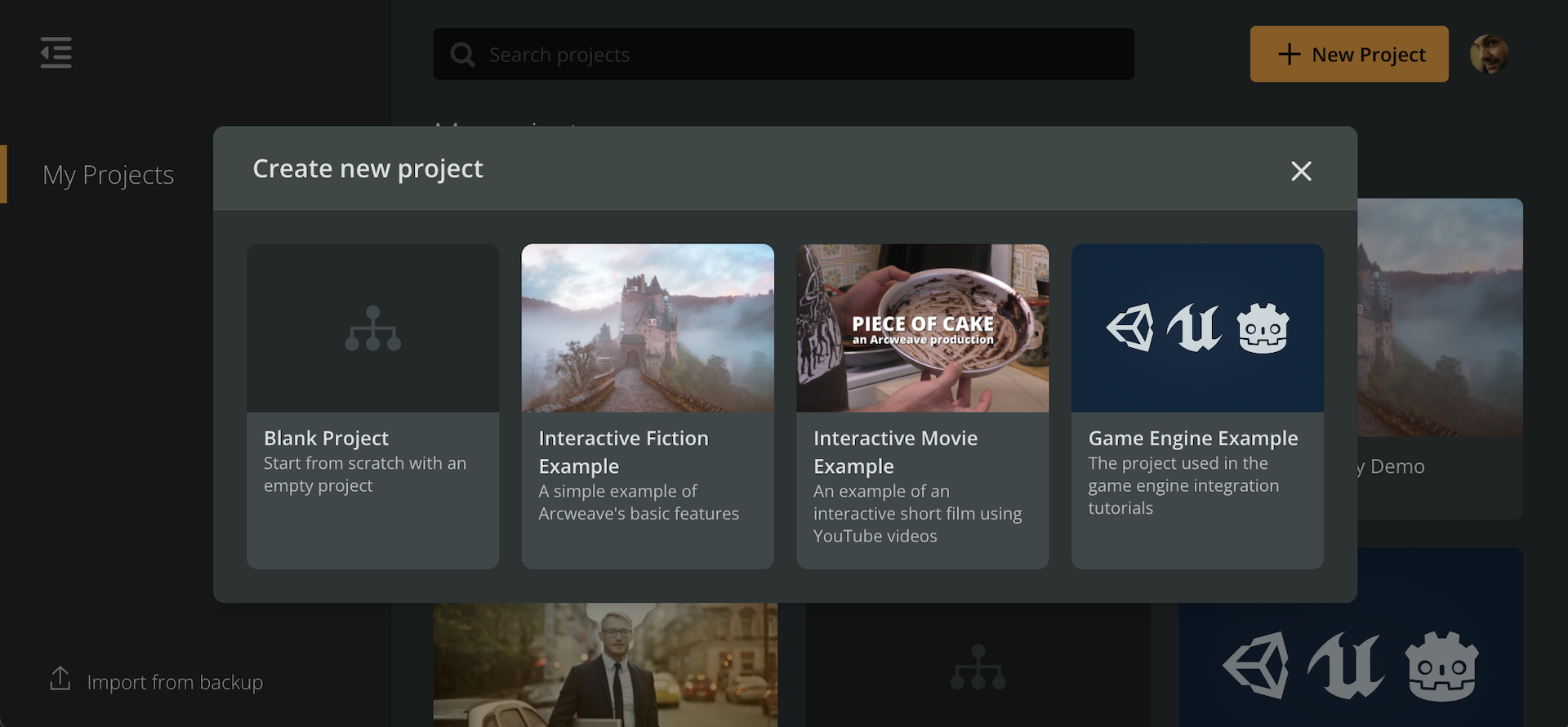Open the My Projects tab
This screenshot has height=727, width=1568.
(x=108, y=175)
